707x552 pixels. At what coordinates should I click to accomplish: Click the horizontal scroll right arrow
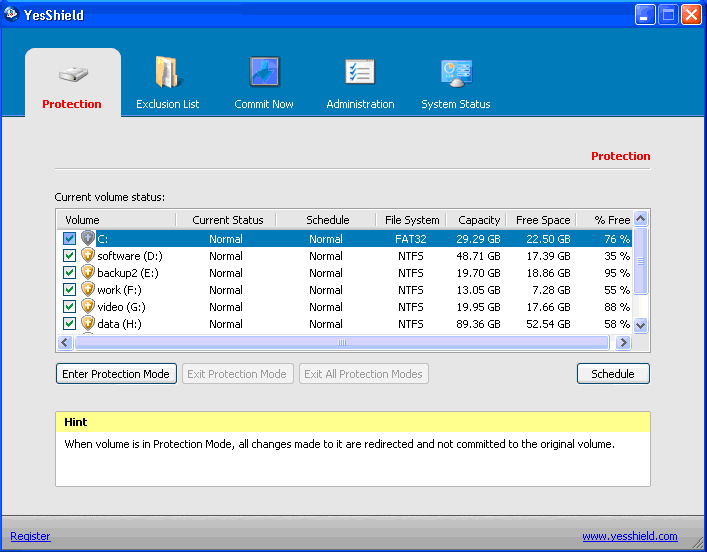(x=624, y=342)
